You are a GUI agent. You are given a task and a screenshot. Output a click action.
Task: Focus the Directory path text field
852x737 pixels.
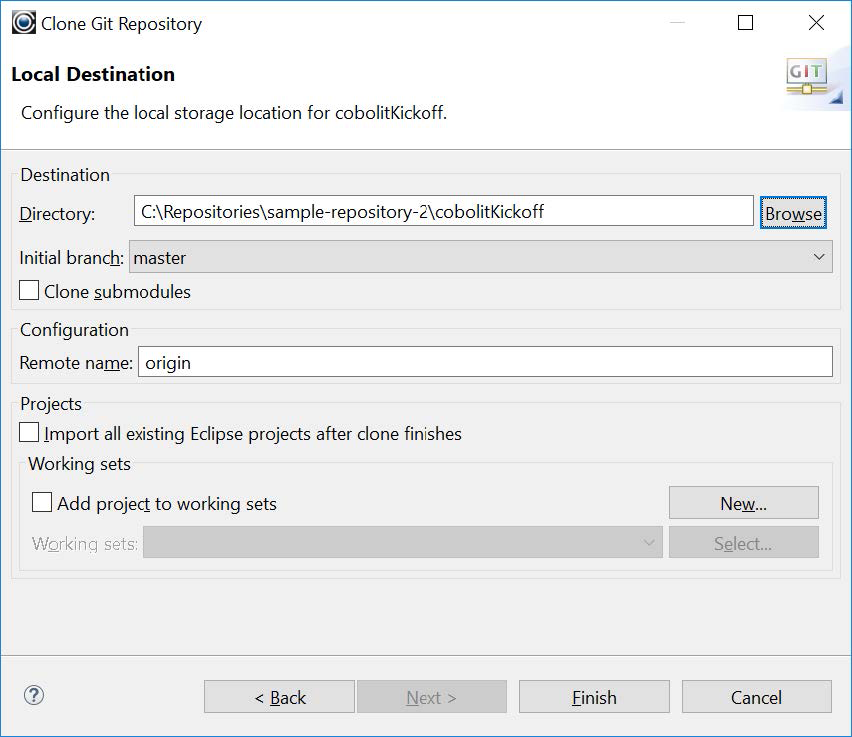[x=443, y=211]
